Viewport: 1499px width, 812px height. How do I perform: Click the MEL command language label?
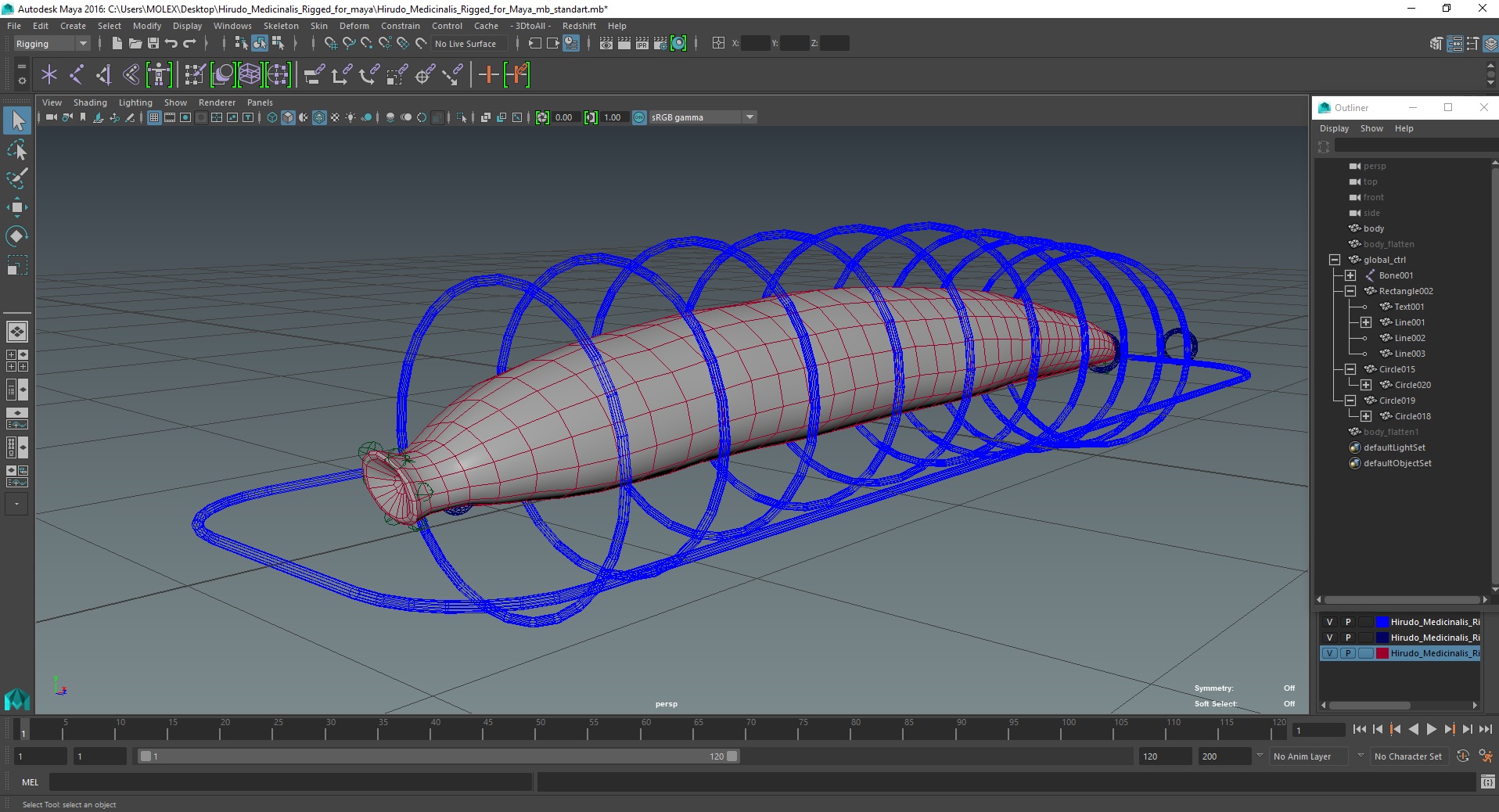pyautogui.click(x=30, y=781)
